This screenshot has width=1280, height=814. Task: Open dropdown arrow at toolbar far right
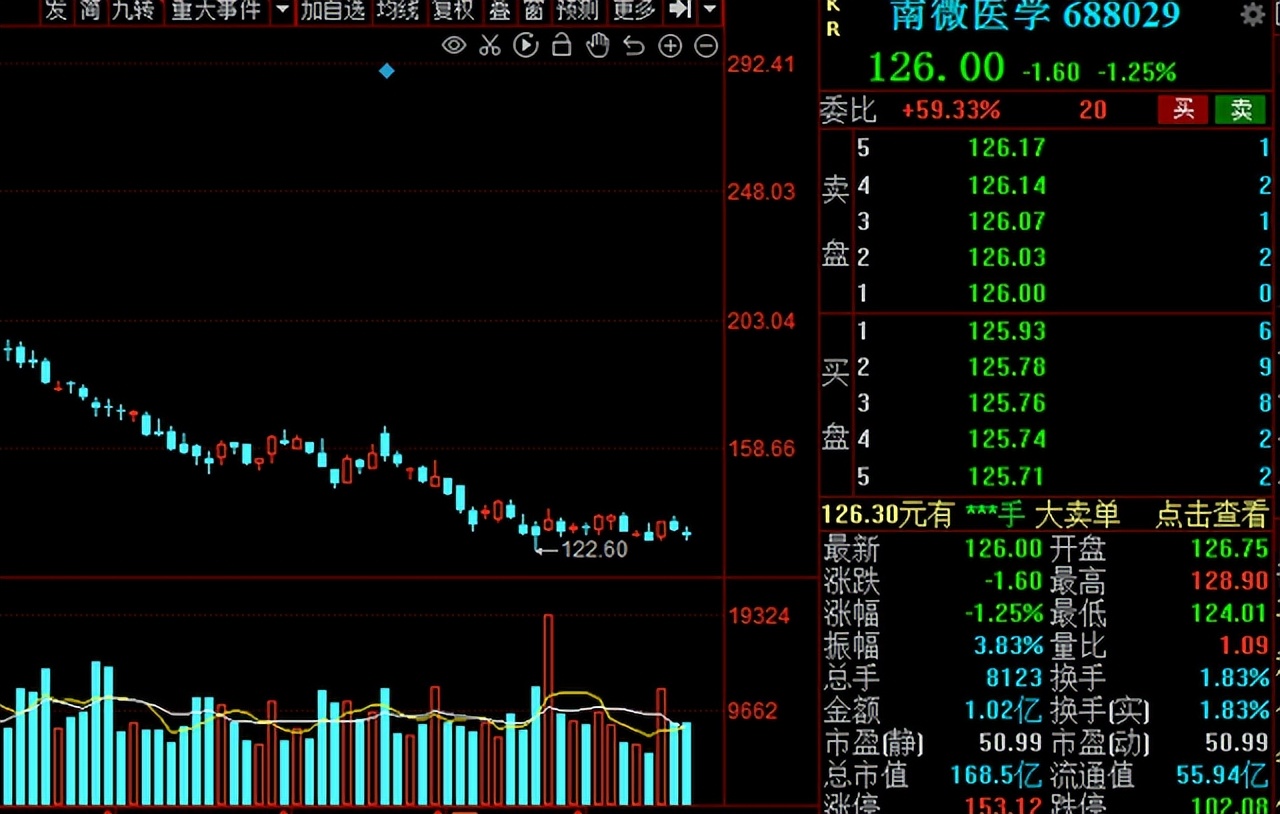(709, 10)
